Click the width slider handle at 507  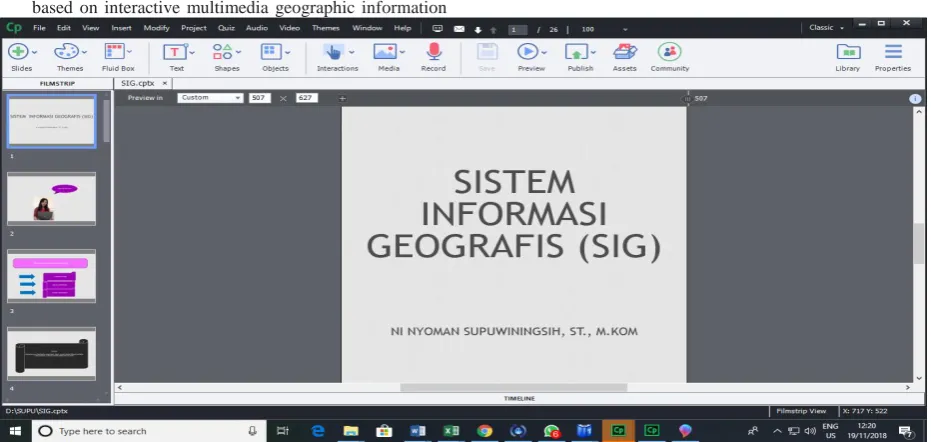pyautogui.click(x=688, y=99)
